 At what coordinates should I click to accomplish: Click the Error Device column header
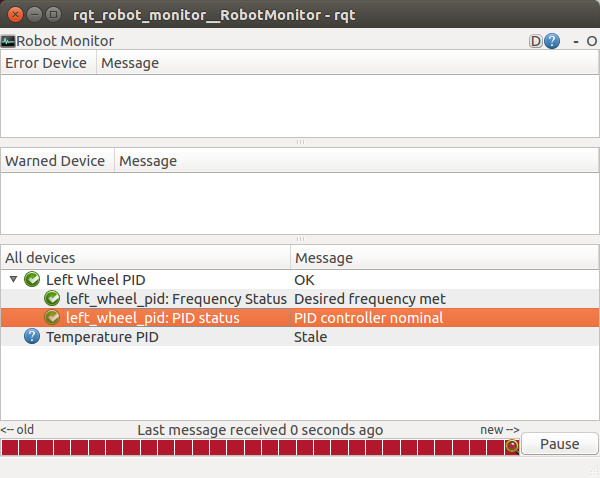click(48, 63)
